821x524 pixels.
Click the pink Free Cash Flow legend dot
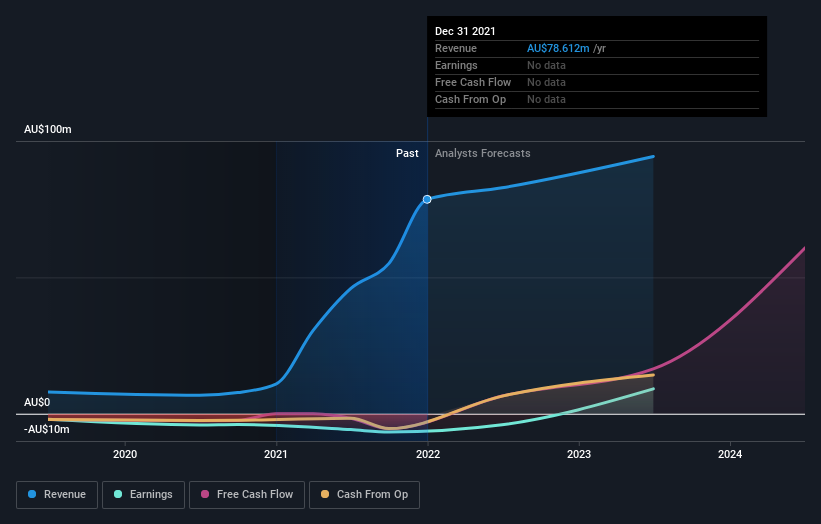[205, 494]
